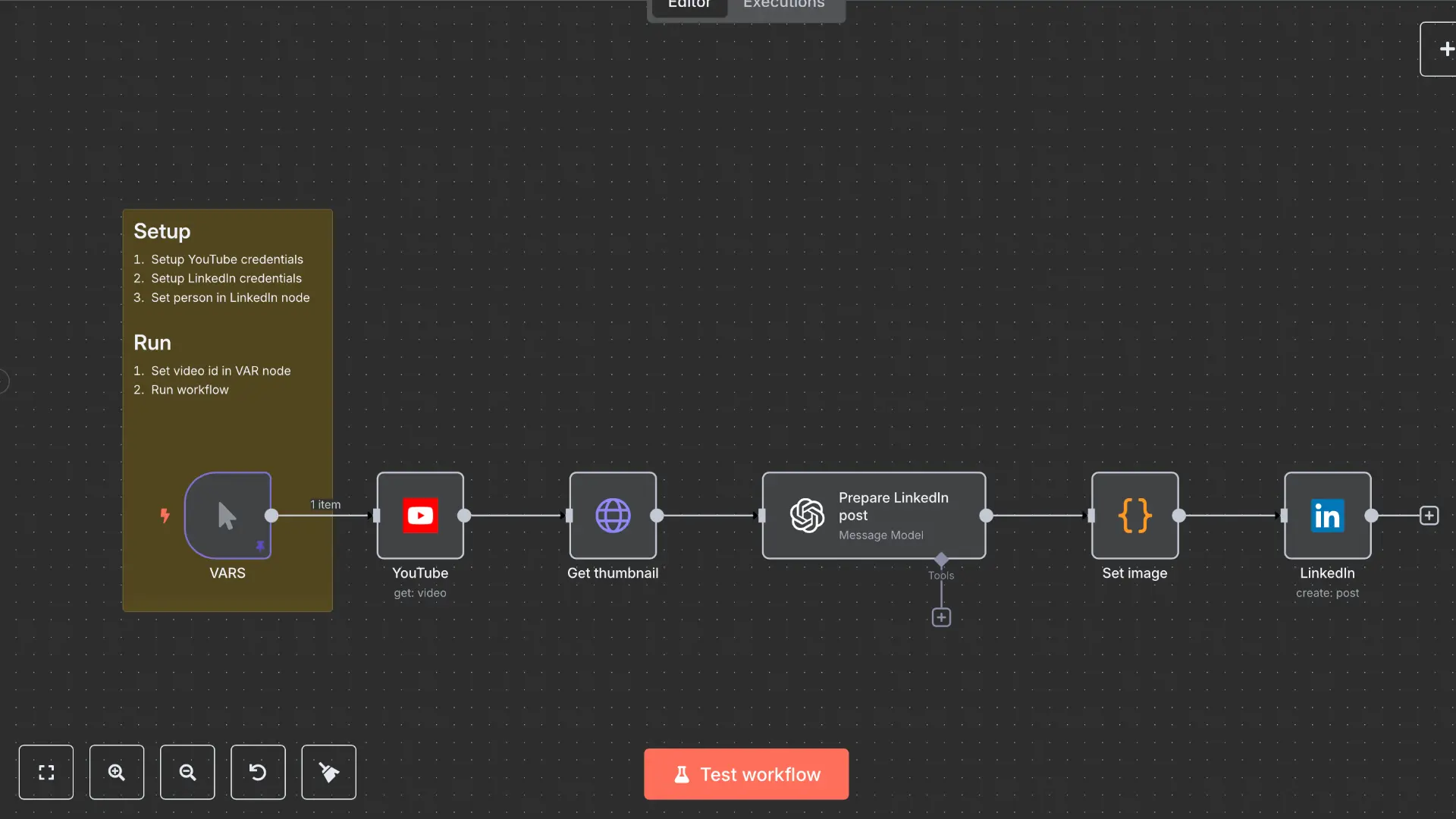Reset zoom with the circular arrow button
Screen dimensions: 1456x819
pos(258,772)
